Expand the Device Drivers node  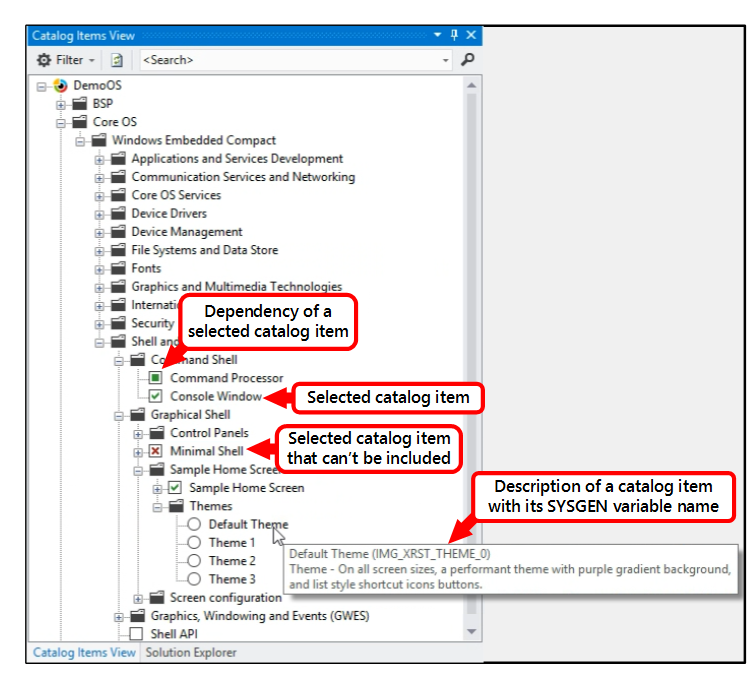[99, 215]
